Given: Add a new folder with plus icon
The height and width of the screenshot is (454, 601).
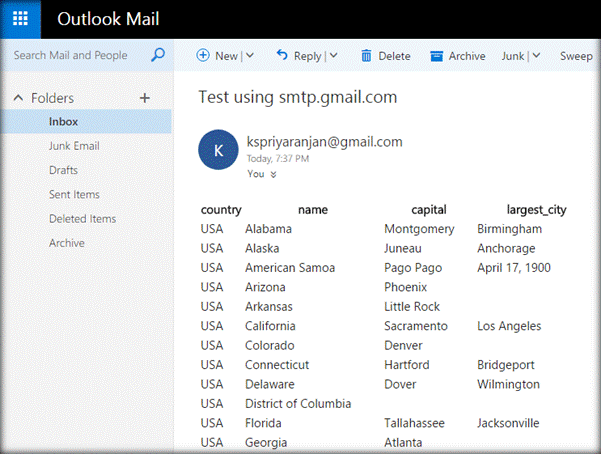Looking at the screenshot, I should [144, 98].
